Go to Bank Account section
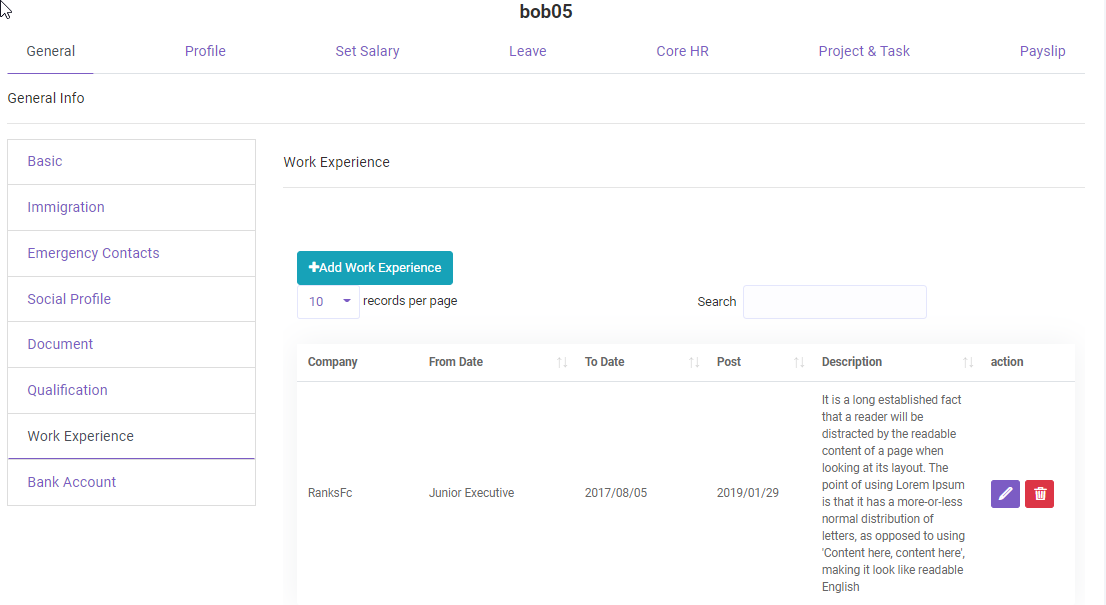The width and height of the screenshot is (1106, 605). (72, 482)
